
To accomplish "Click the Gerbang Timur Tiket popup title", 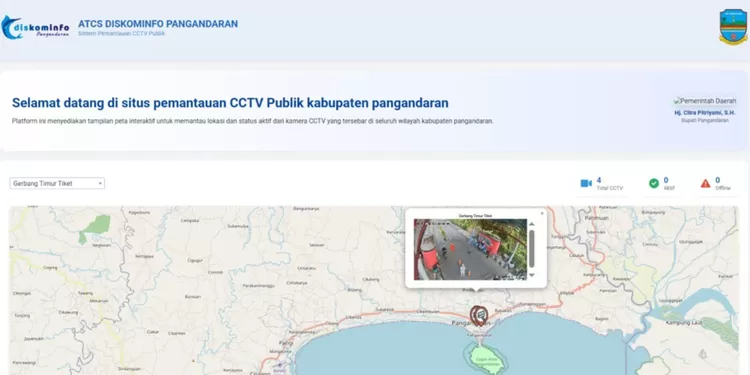I will 475,216.
